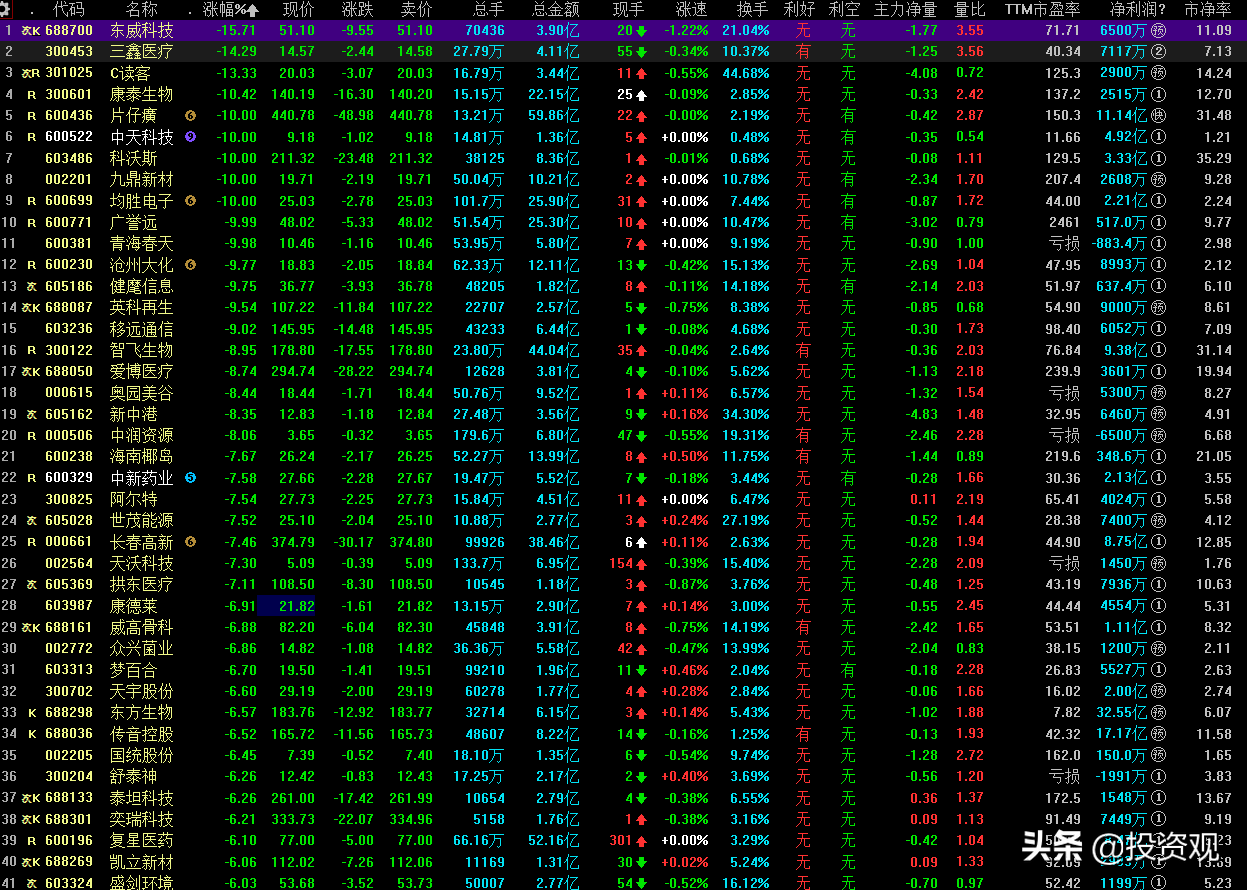Sort by the 利好 column header
This screenshot has height=890, width=1247.
[x=800, y=9]
